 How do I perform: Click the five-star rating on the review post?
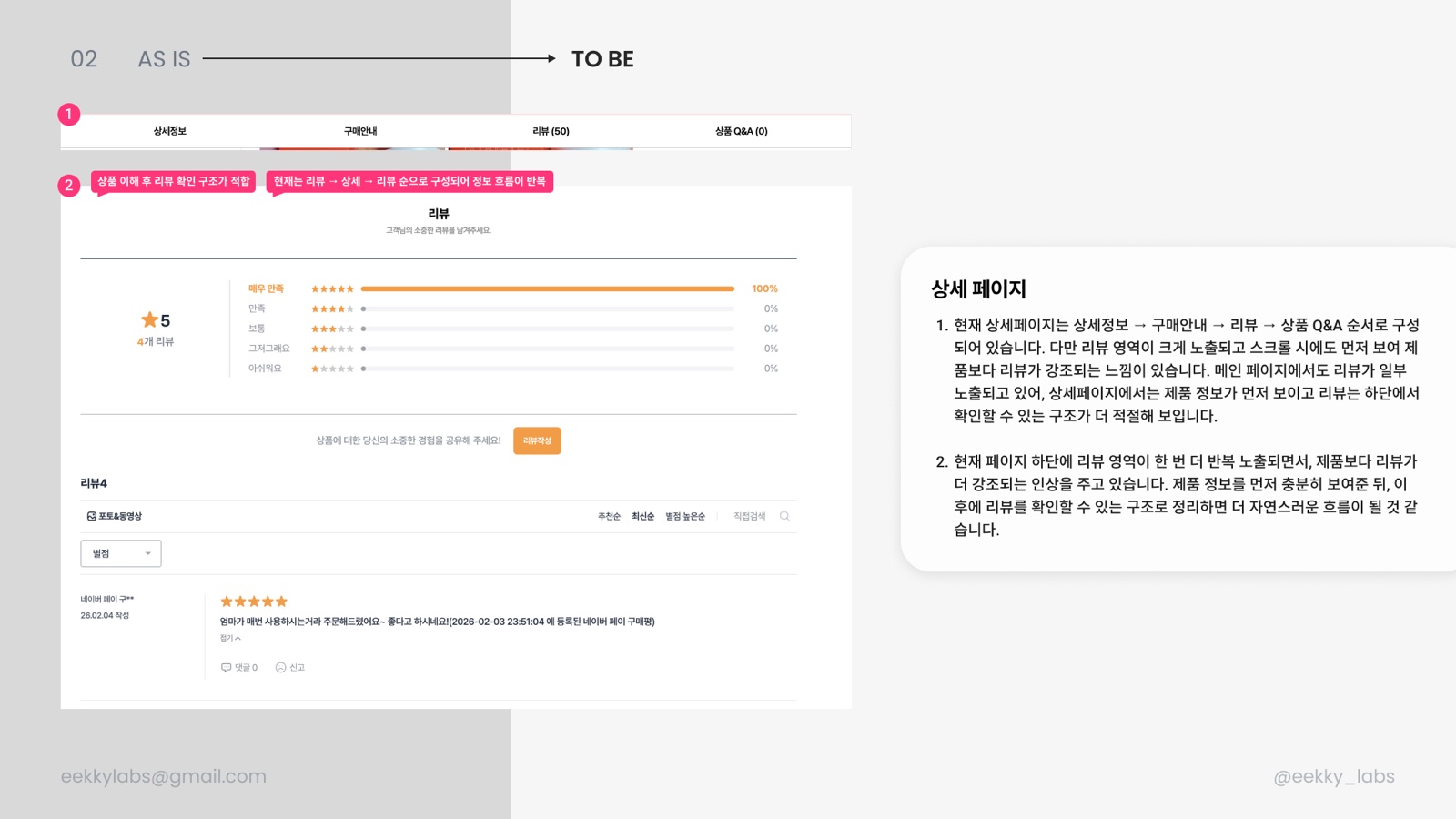[254, 602]
